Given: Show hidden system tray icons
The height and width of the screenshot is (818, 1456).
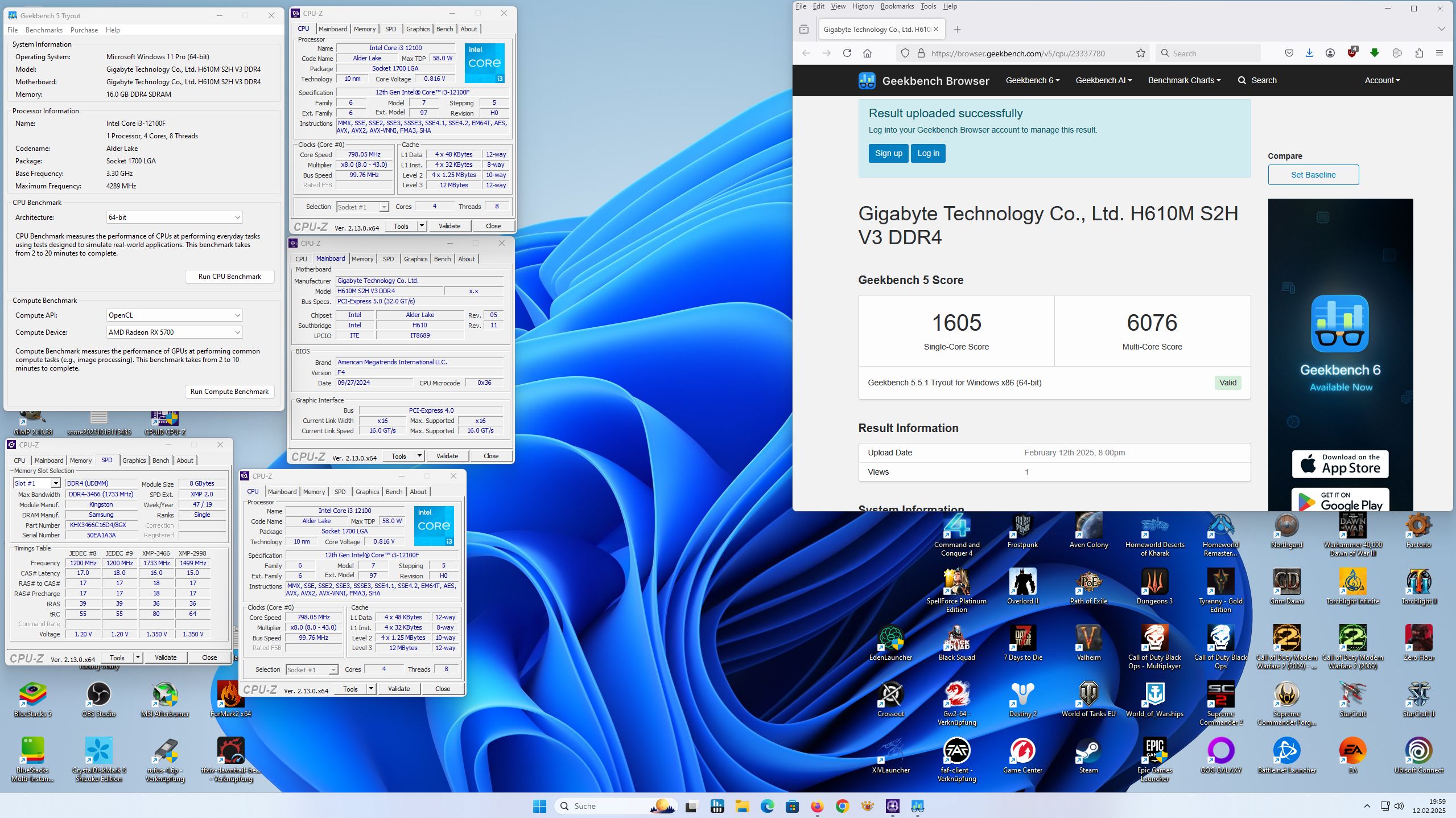Looking at the screenshot, I should [x=1367, y=805].
